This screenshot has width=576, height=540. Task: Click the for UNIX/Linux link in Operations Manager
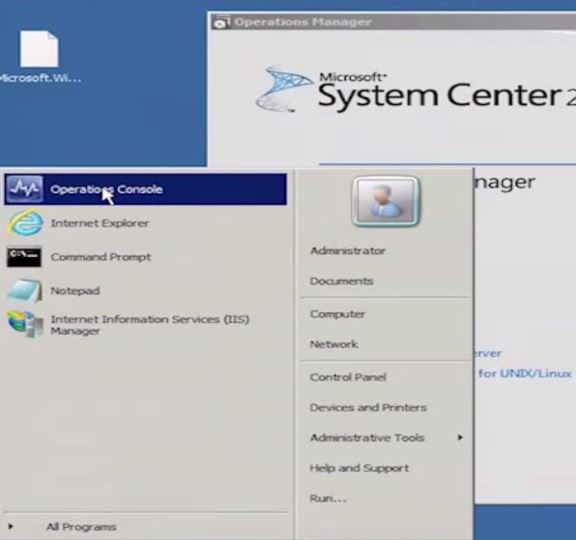(525, 374)
